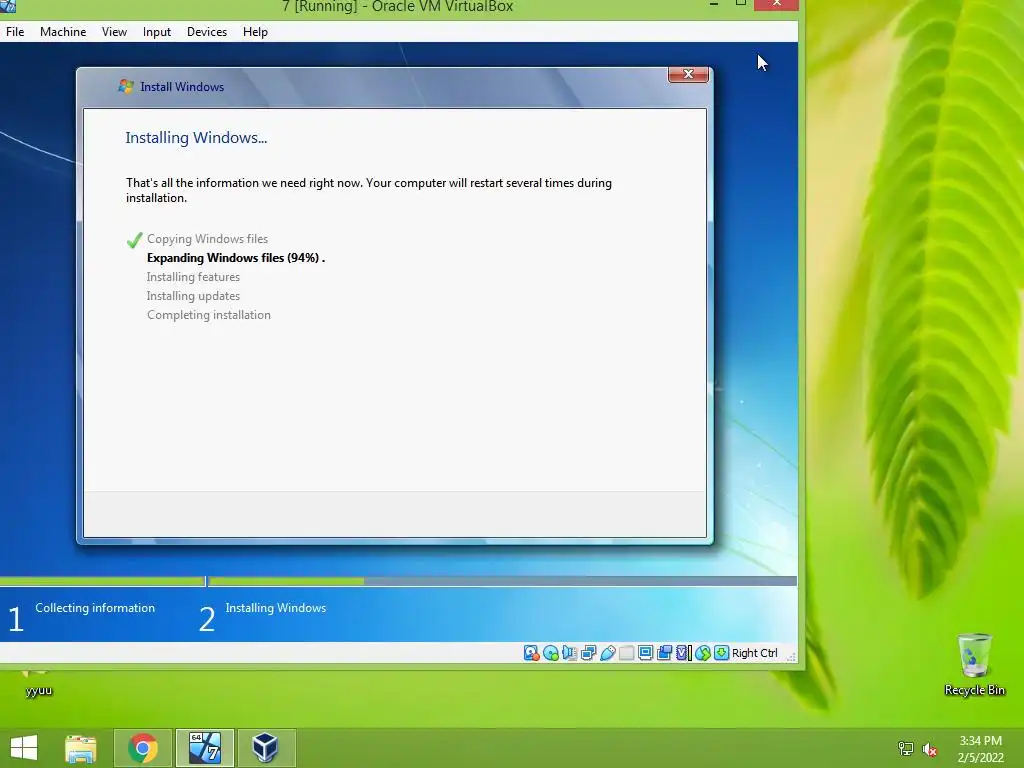Open File Explorer from the taskbar
1024x768 pixels.
(81, 748)
